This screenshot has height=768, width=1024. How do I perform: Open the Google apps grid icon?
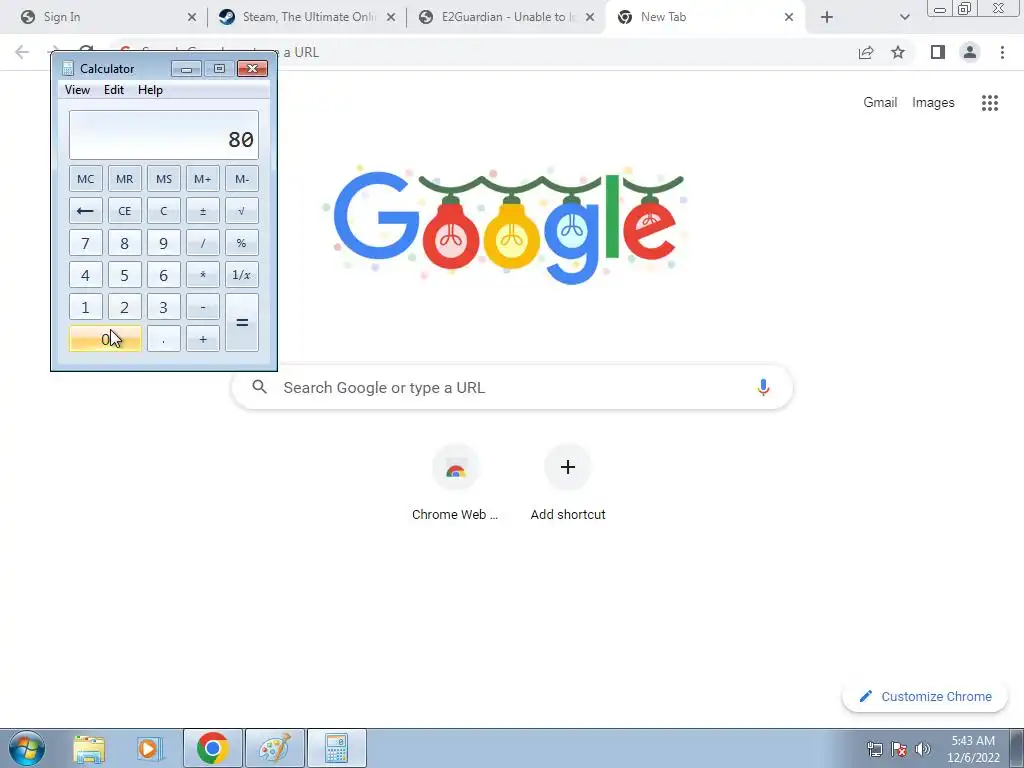[990, 103]
